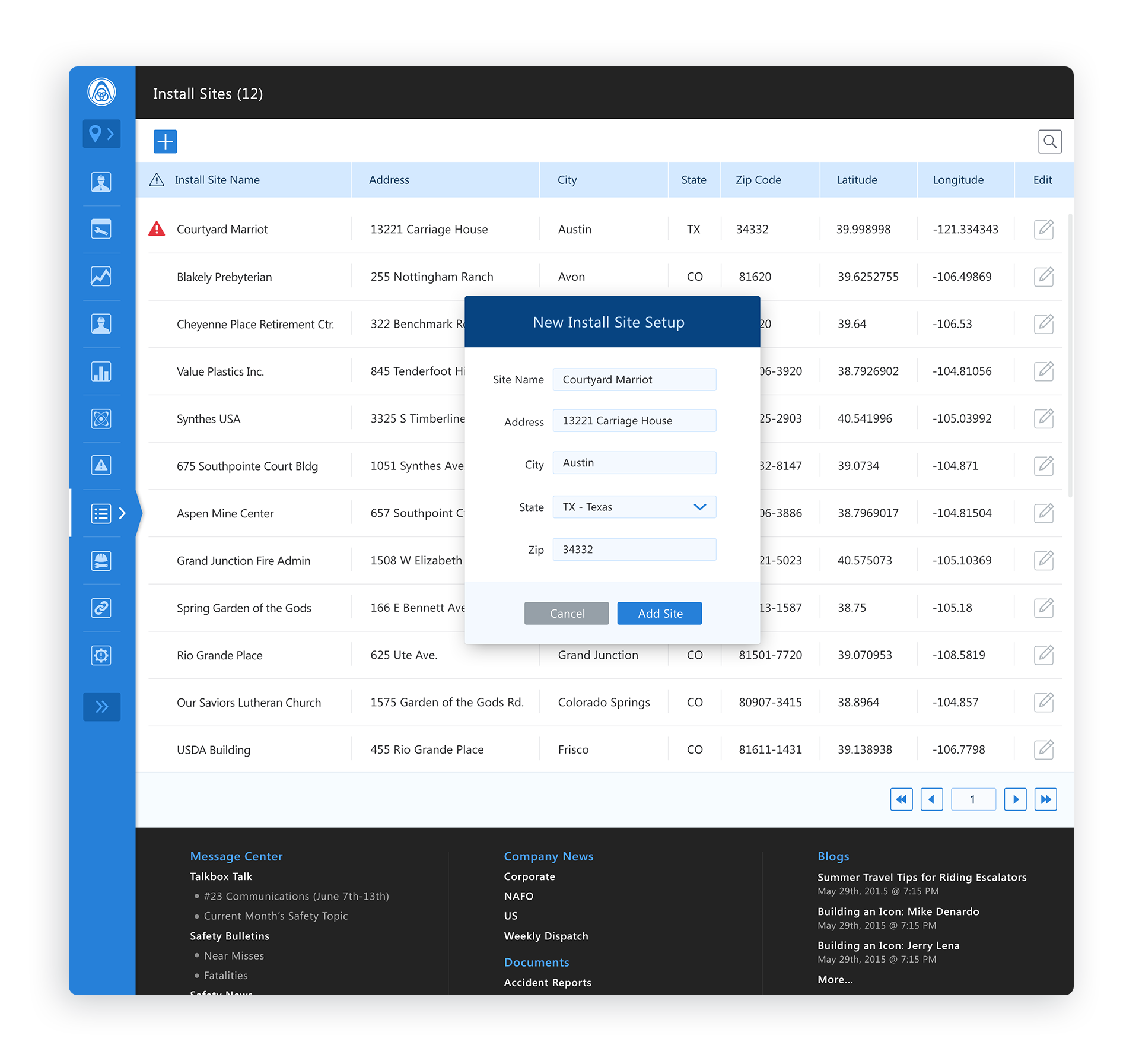Expand the sidebar with double chevron button
Screen dimensions: 1139x1064
click(101, 707)
